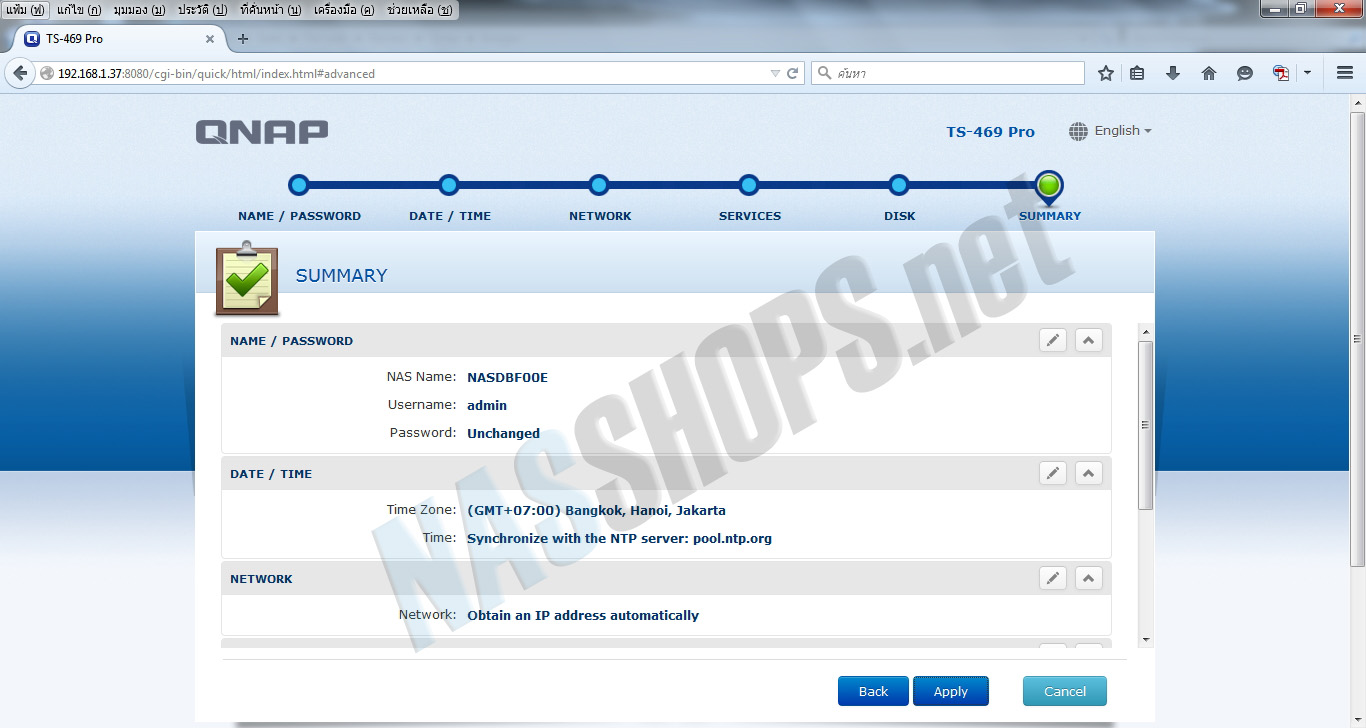The height and width of the screenshot is (728, 1366).
Task: Click the TS-469 Pro model name
Action: tap(990, 131)
